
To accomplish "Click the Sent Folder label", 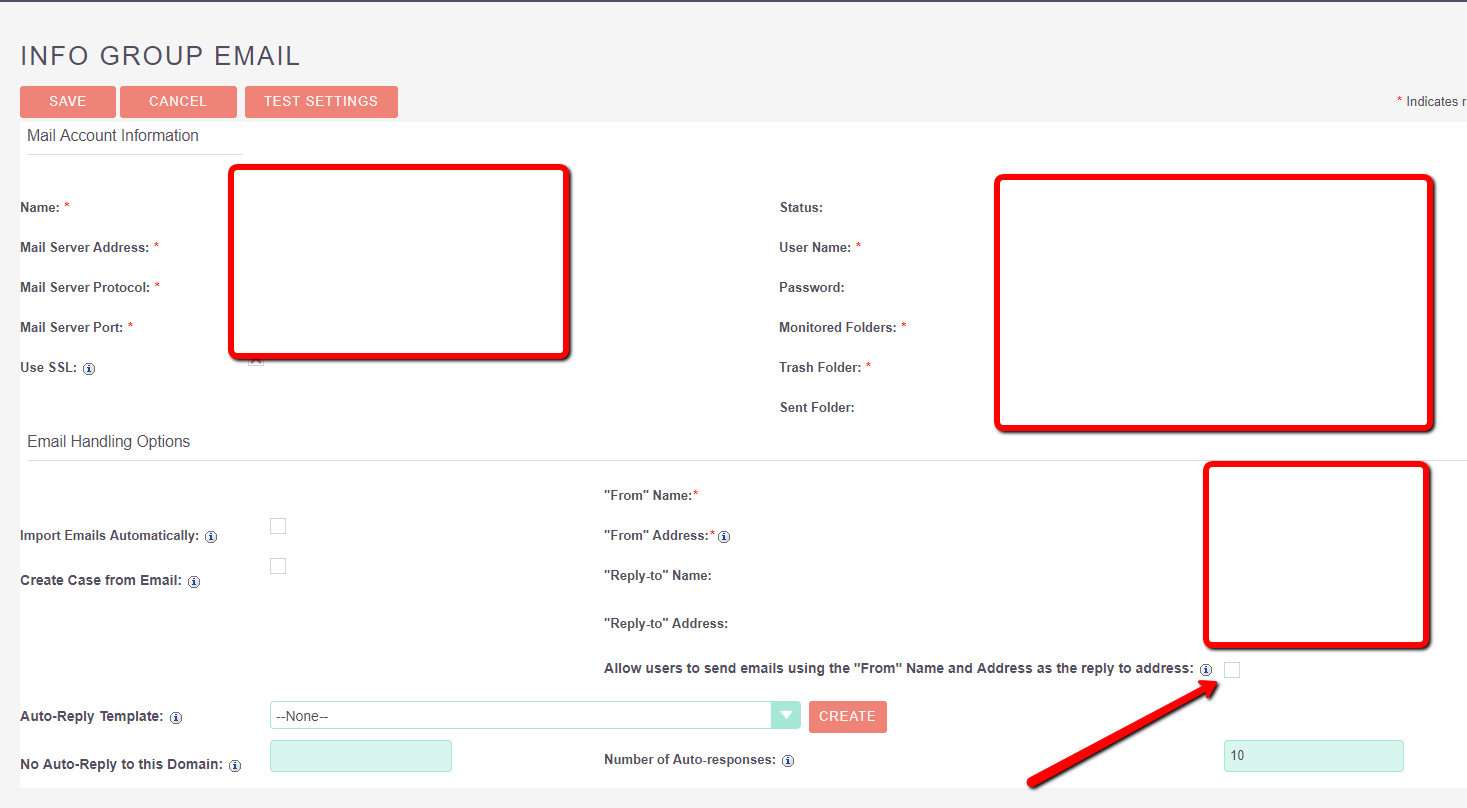I will pos(817,407).
